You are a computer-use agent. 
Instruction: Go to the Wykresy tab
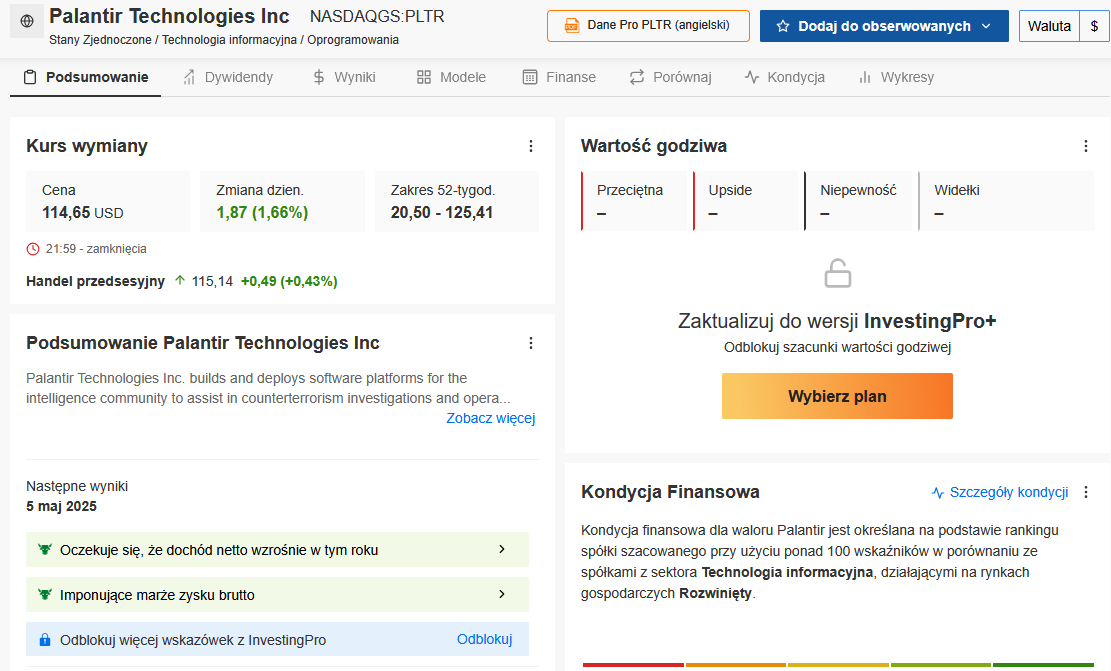click(x=896, y=77)
